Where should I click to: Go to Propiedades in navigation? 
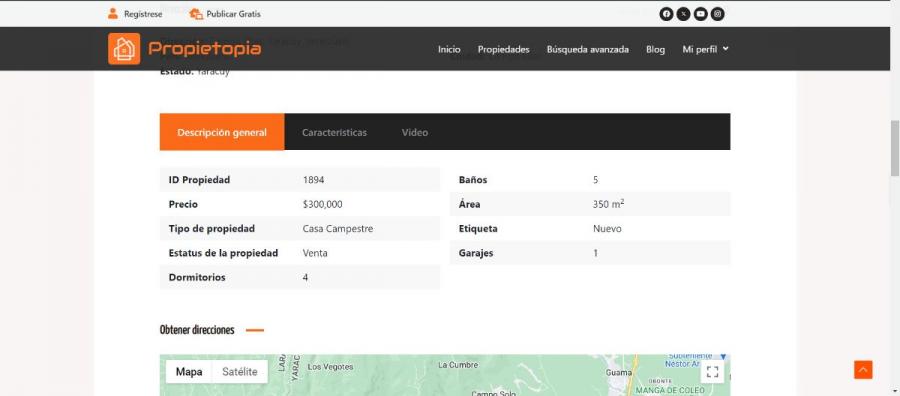(x=503, y=49)
